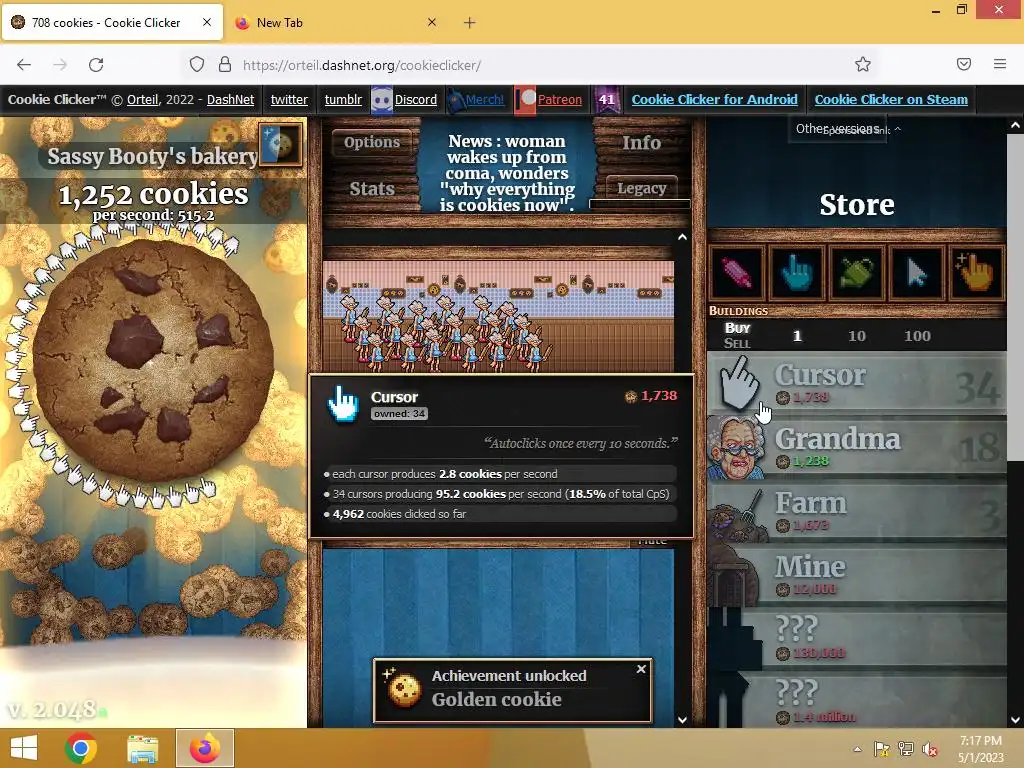This screenshot has height=768, width=1024.
Task: Click the Discord logo icon
Action: pos(382,100)
